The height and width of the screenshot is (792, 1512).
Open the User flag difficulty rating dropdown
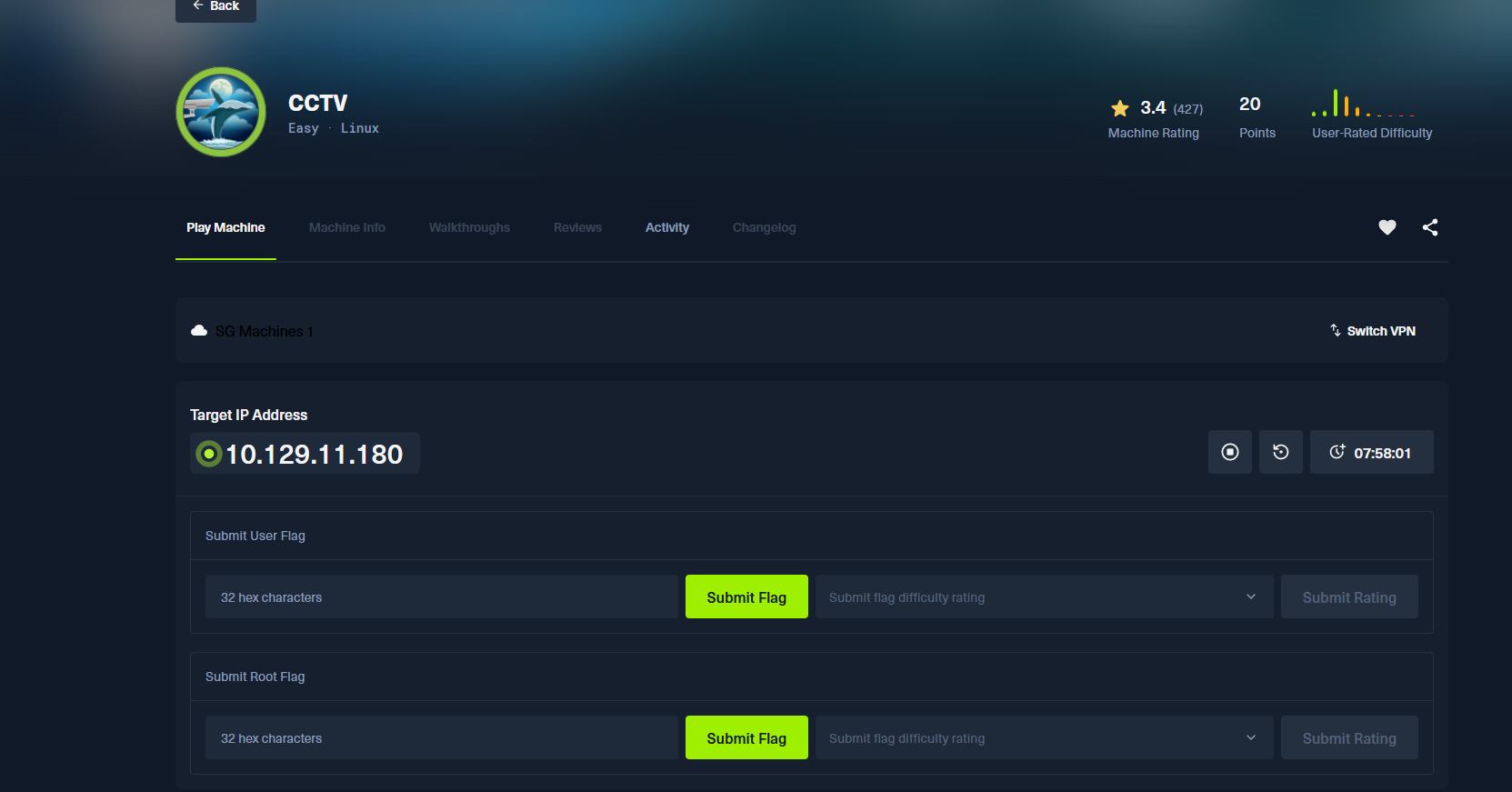click(1044, 597)
